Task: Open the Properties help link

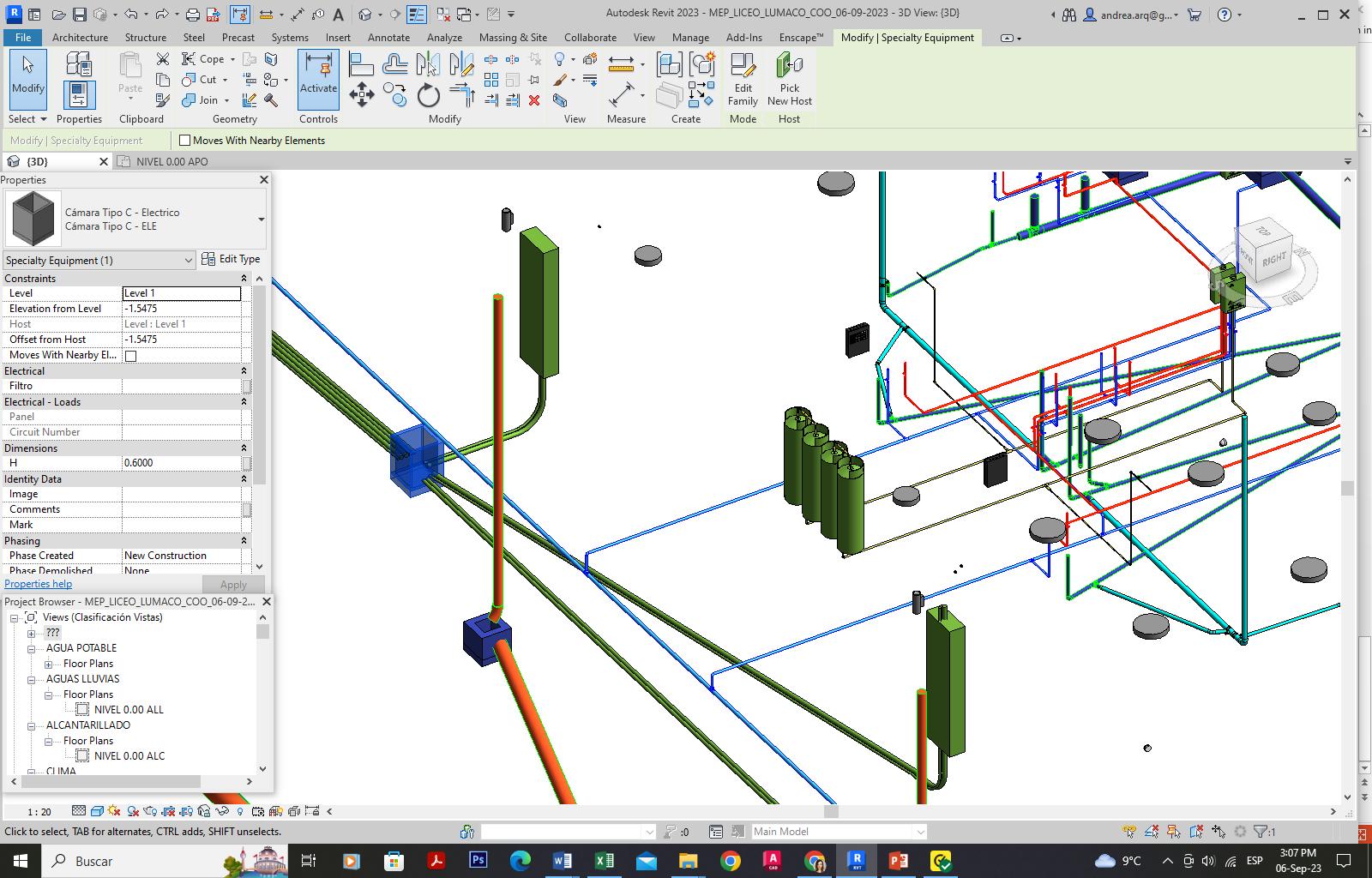Action: click(x=39, y=584)
